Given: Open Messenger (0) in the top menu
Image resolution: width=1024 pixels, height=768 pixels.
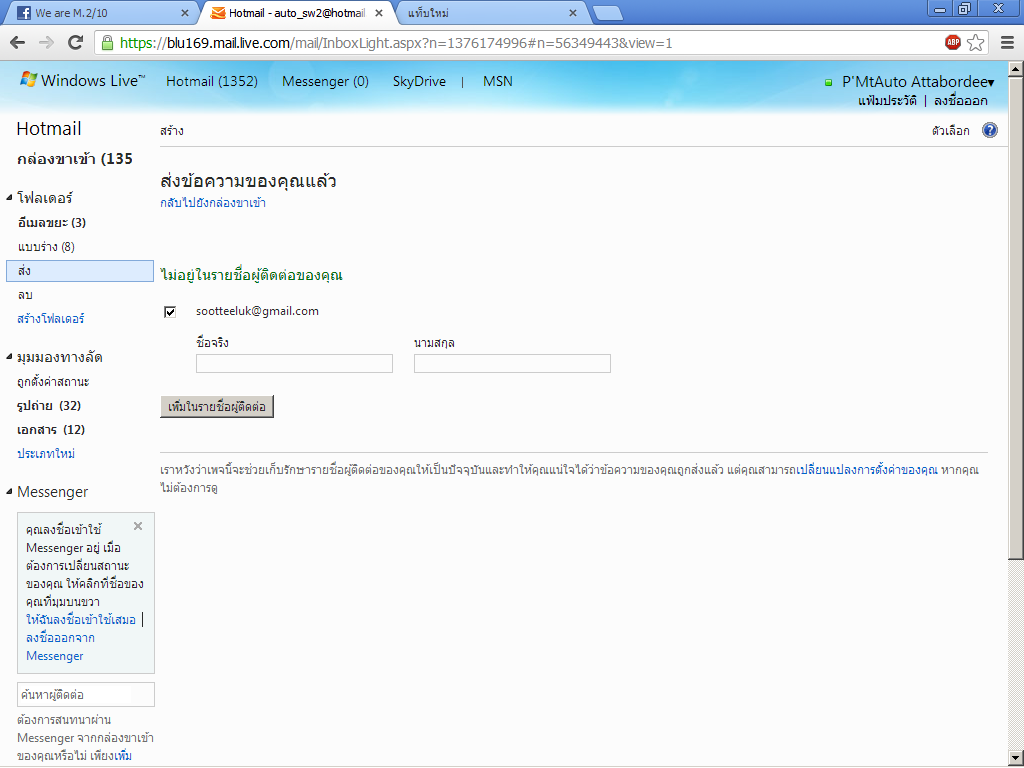Looking at the screenshot, I should click(325, 82).
